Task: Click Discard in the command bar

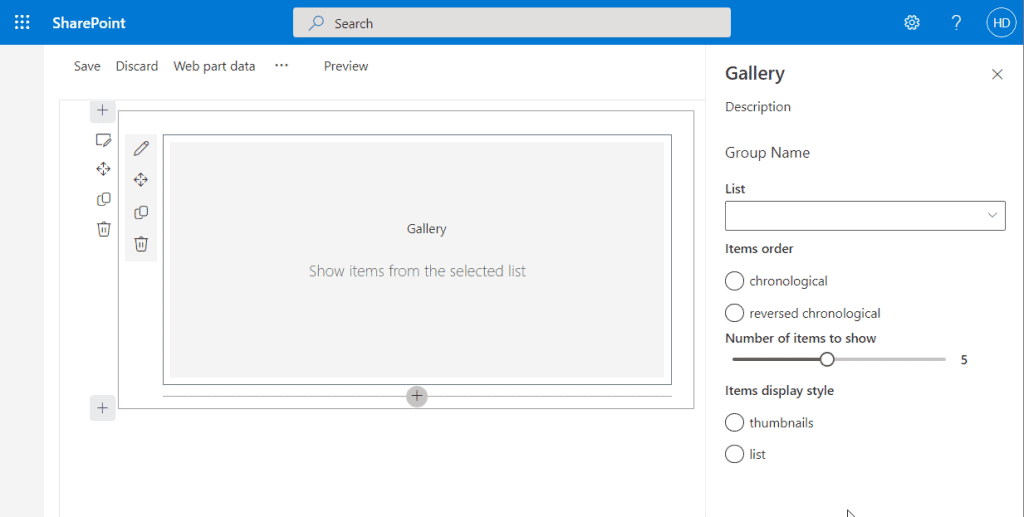Action: [136, 66]
